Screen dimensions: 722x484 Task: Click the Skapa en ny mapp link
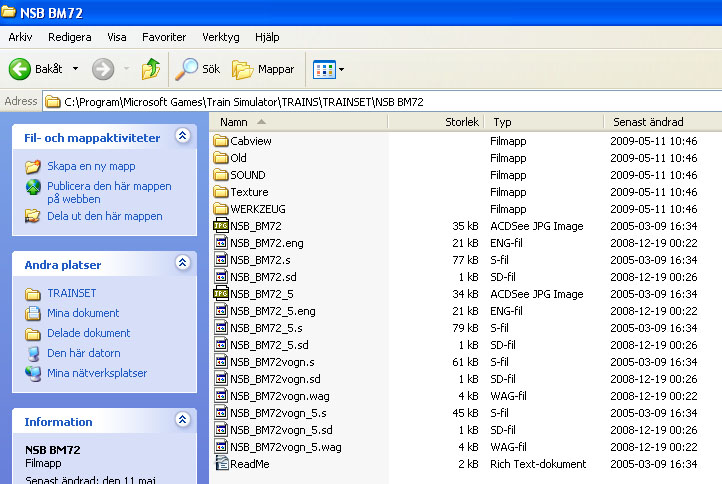(91, 166)
